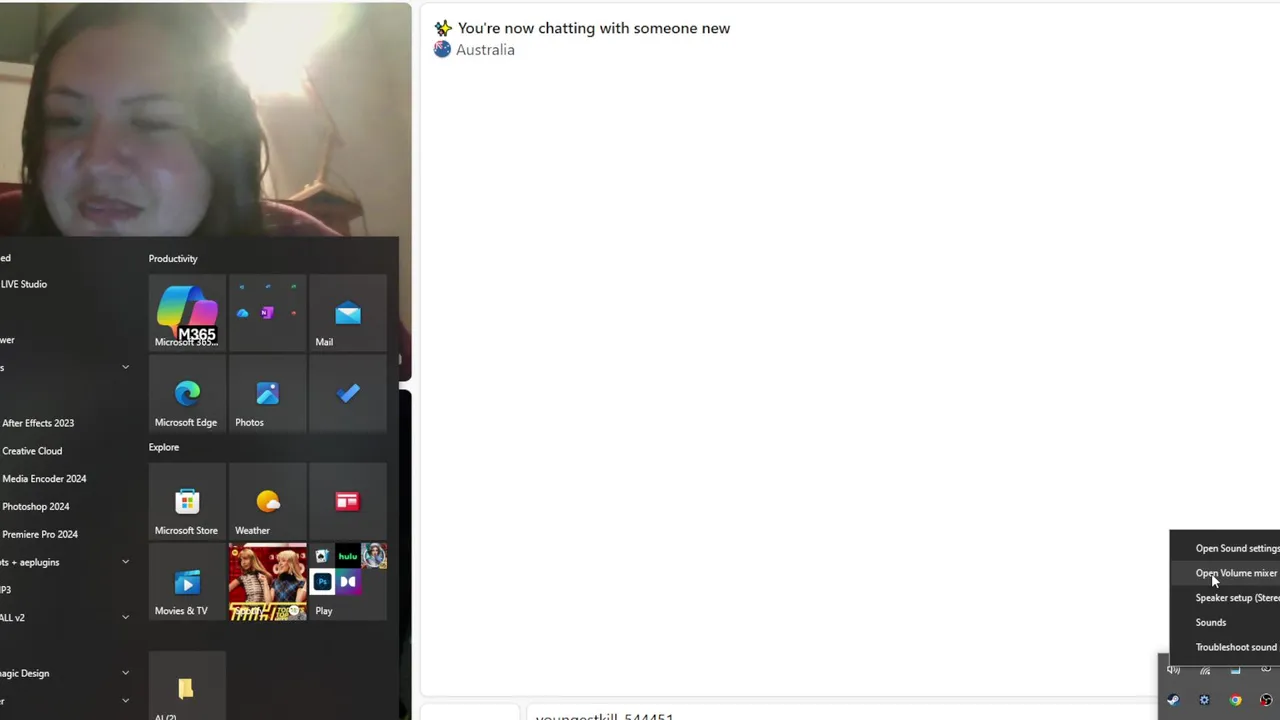Open the Microsoft Store tile
The width and height of the screenshot is (1280, 720).
coord(187,502)
